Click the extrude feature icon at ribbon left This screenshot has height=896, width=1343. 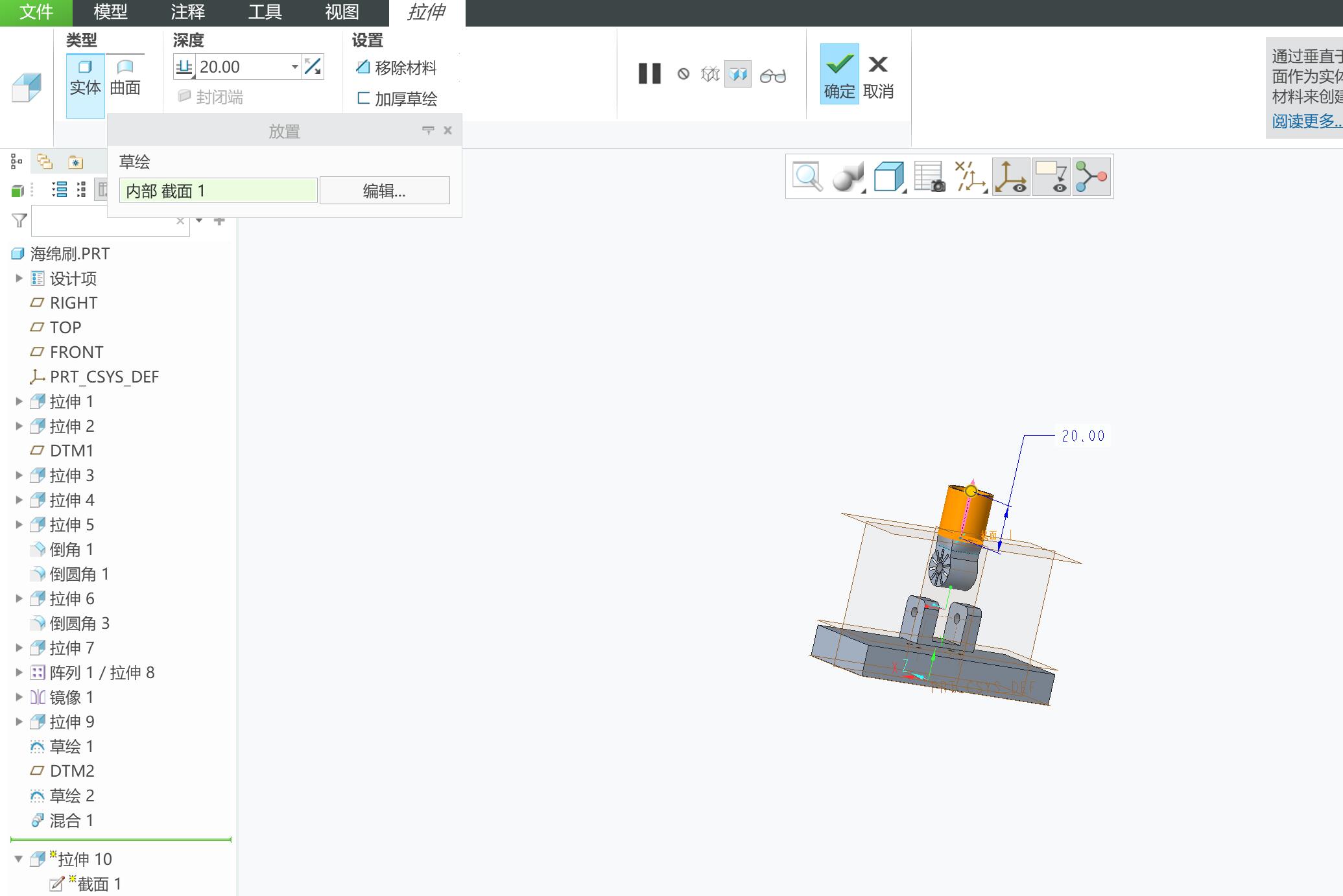tap(27, 87)
